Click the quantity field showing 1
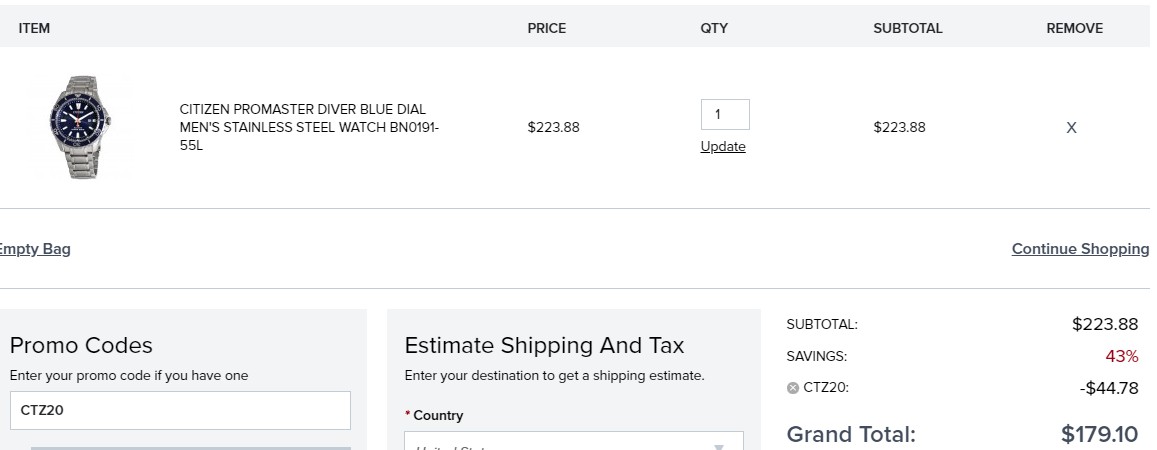 [x=725, y=114]
